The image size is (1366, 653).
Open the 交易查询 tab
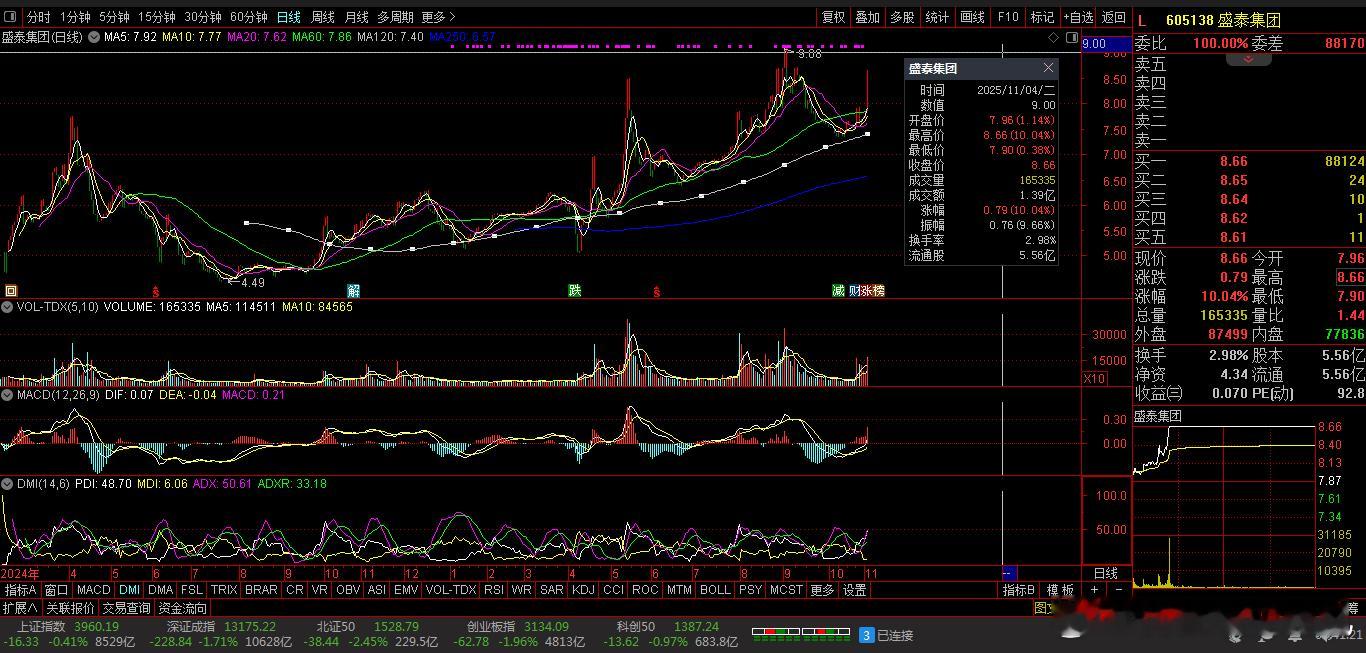[x=126, y=608]
